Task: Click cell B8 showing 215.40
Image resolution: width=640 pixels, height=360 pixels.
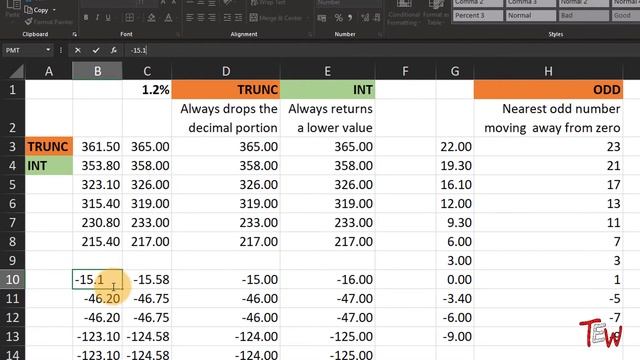Action: pos(98,242)
